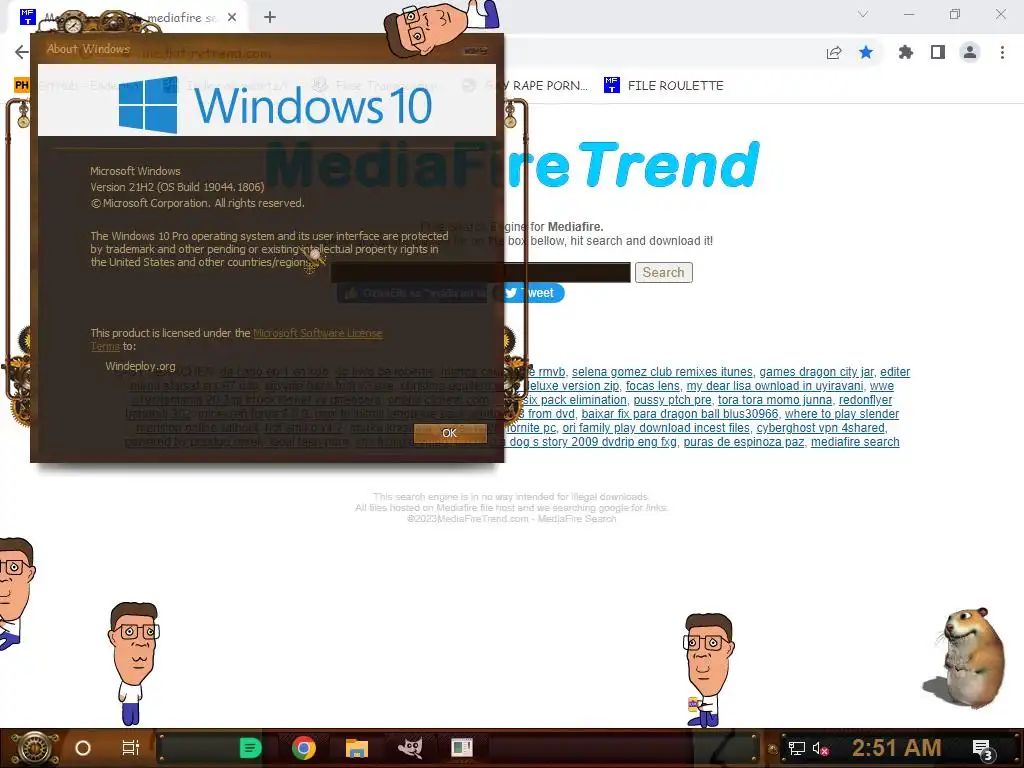The height and width of the screenshot is (768, 1024).
Task: Open 'my dear lisa download in uyiravani' link
Action: (x=775, y=386)
